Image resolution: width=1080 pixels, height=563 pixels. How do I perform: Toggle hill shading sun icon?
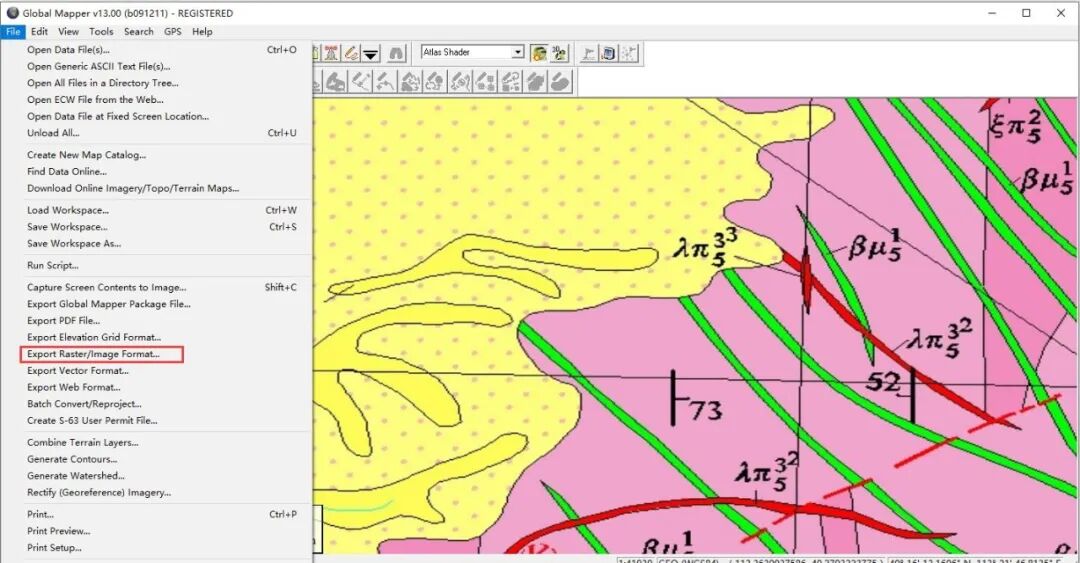[539, 53]
